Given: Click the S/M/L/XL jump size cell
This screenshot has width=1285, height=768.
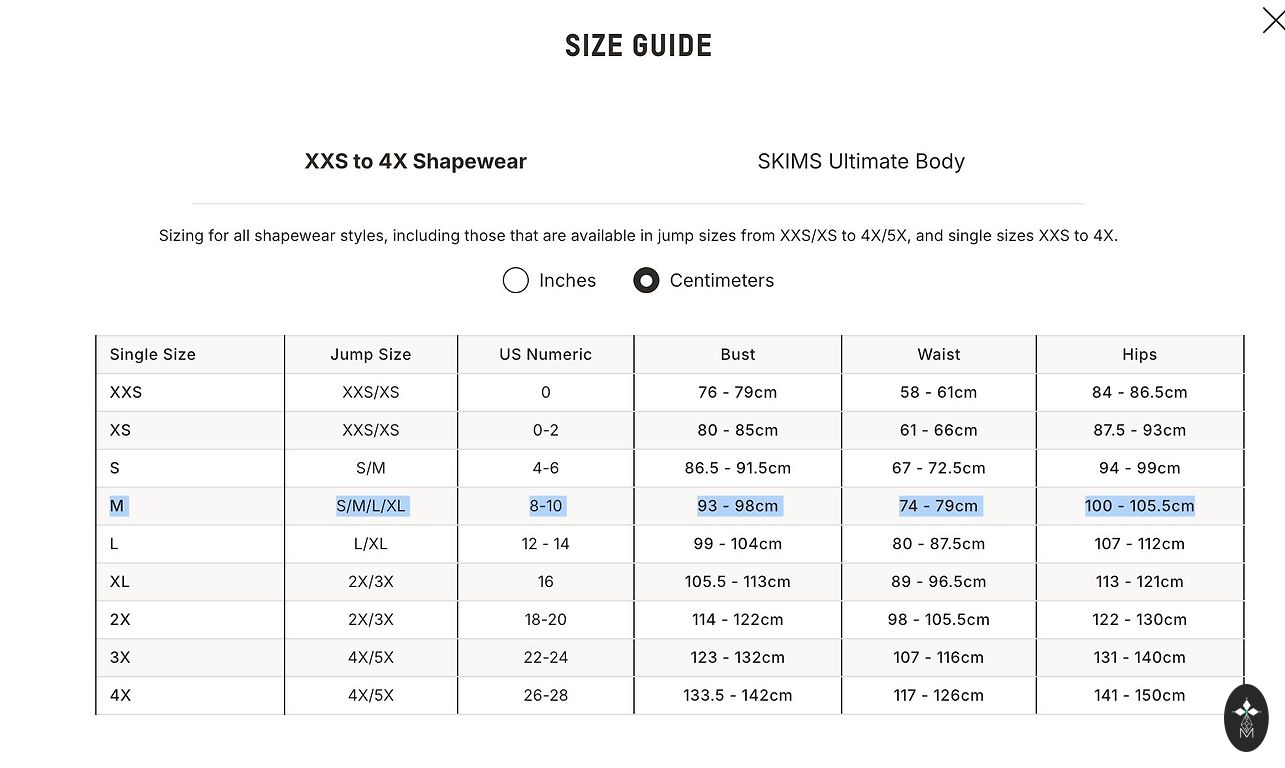Looking at the screenshot, I should [x=371, y=506].
